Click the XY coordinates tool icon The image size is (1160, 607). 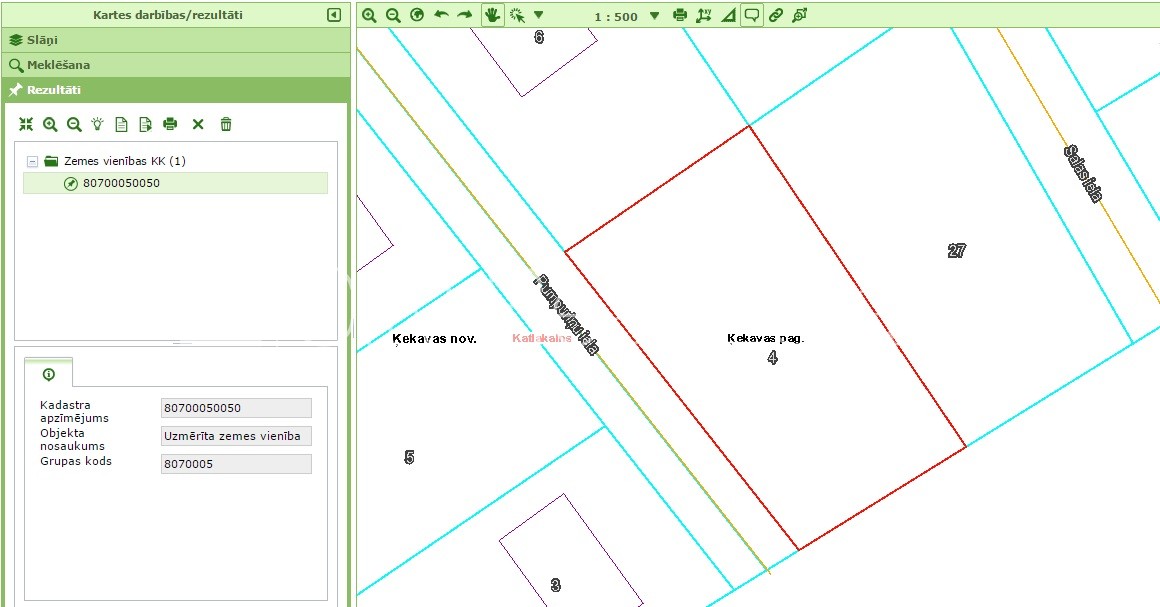pyautogui.click(x=704, y=15)
